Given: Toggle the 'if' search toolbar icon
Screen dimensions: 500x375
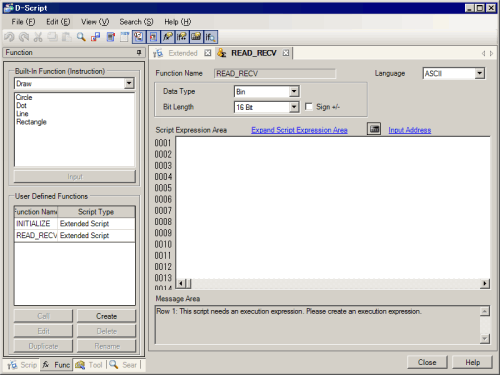Looking at the screenshot, I should coord(211,37).
